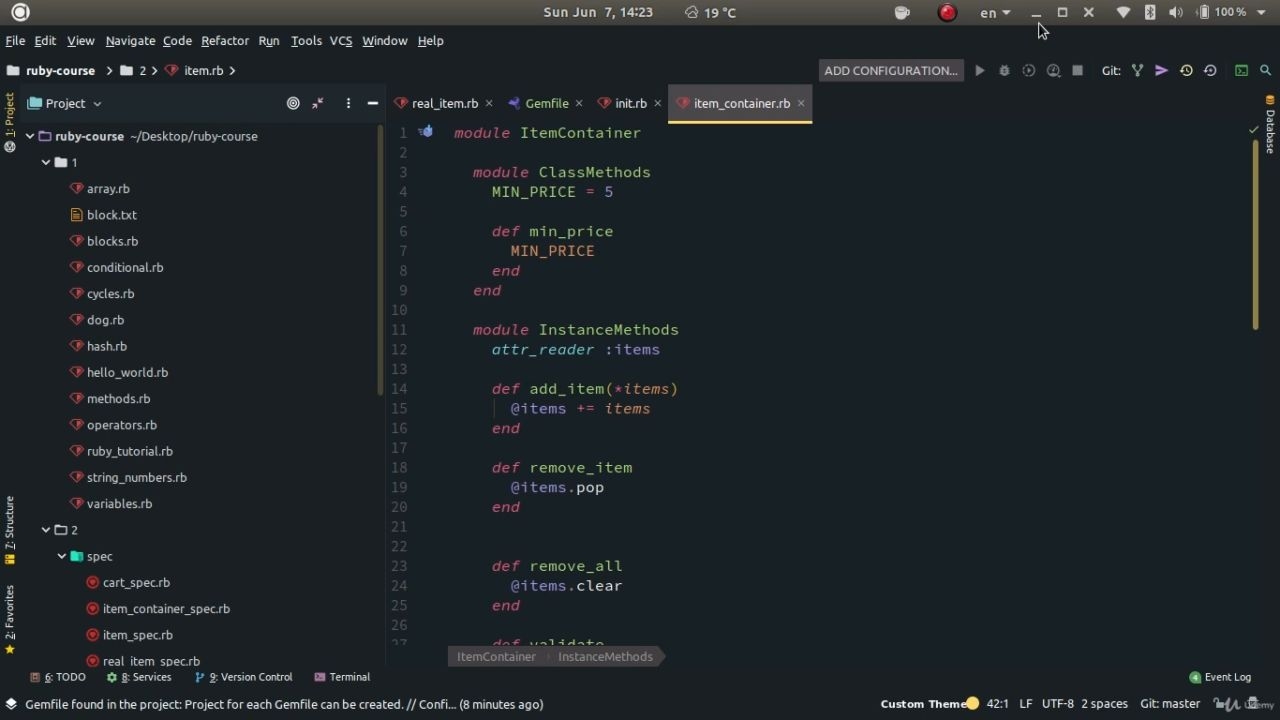Open the 1: Project side tab

coord(10,122)
